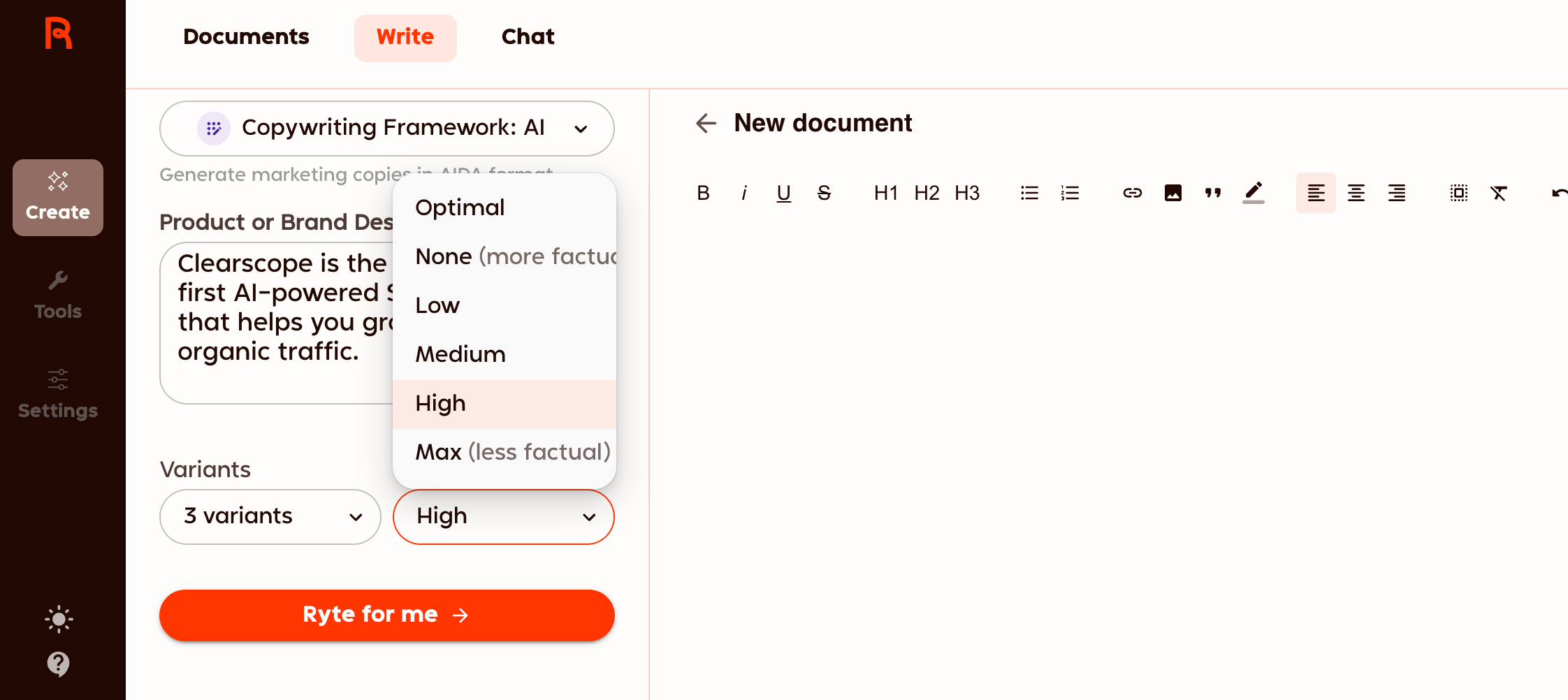The height and width of the screenshot is (700, 1568).
Task: Set Heading 3 style
Action: pyautogui.click(x=967, y=193)
